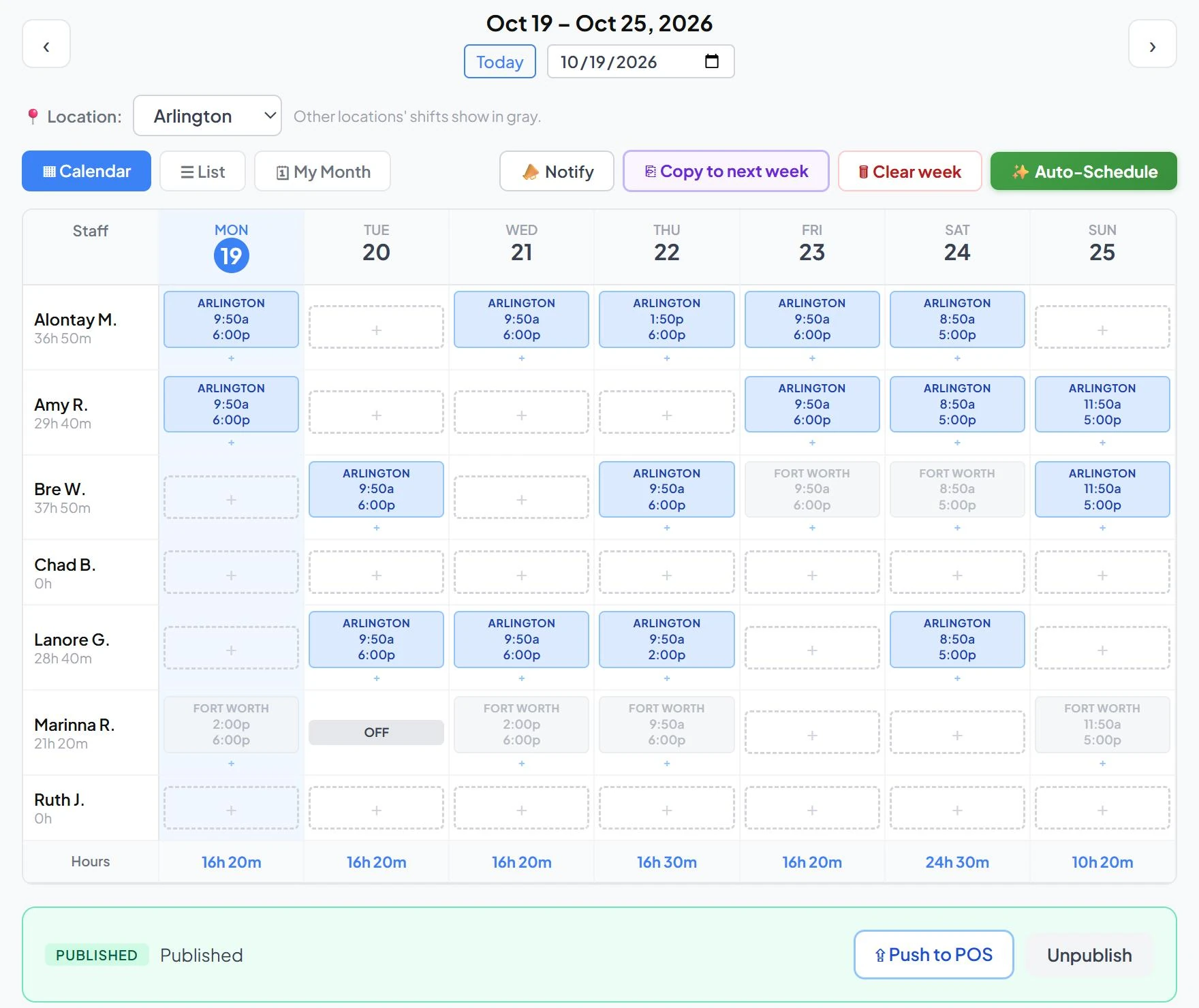Go to the next week

point(1152,44)
